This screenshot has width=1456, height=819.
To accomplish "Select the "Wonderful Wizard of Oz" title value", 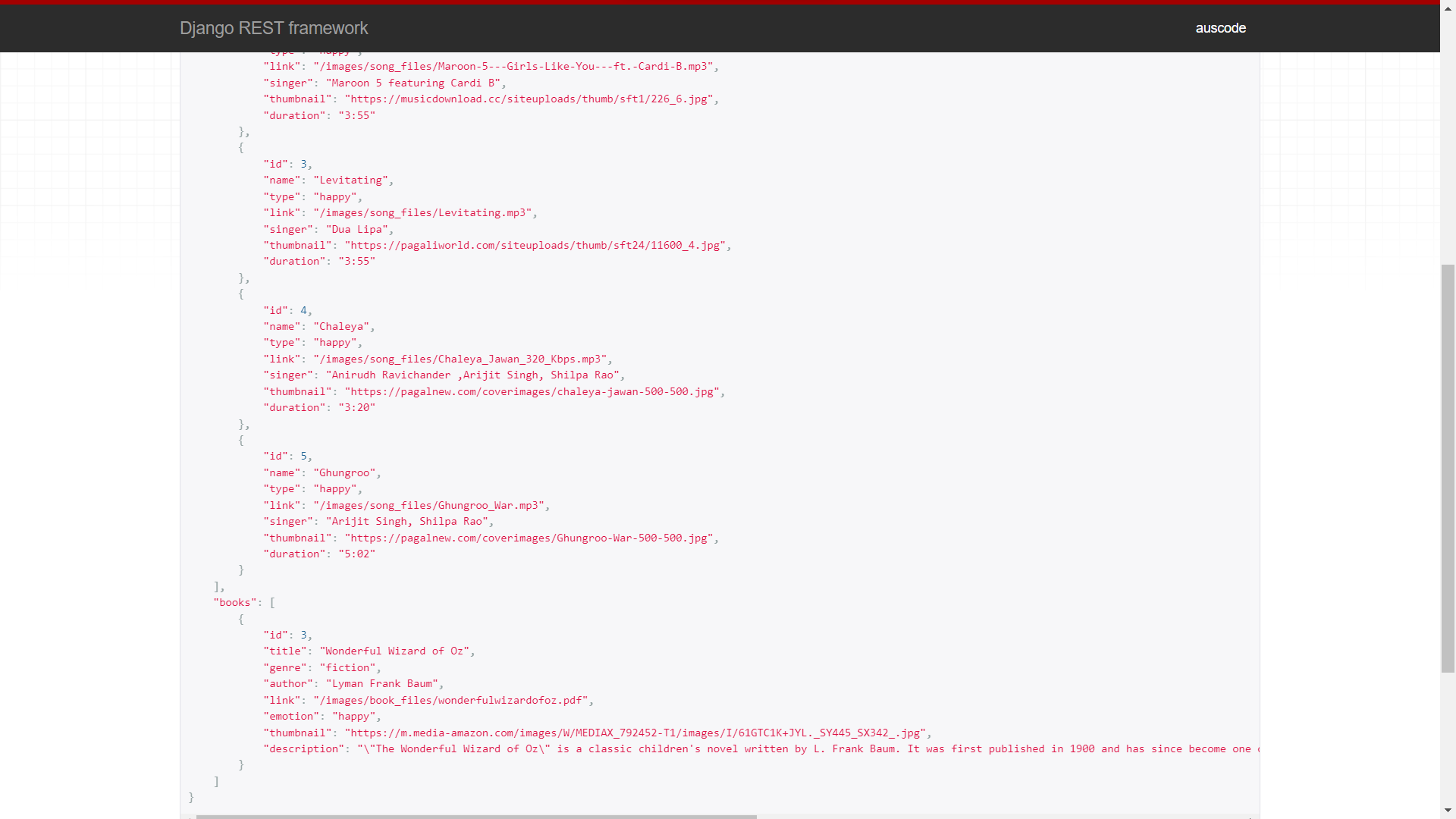I will (x=394, y=651).
